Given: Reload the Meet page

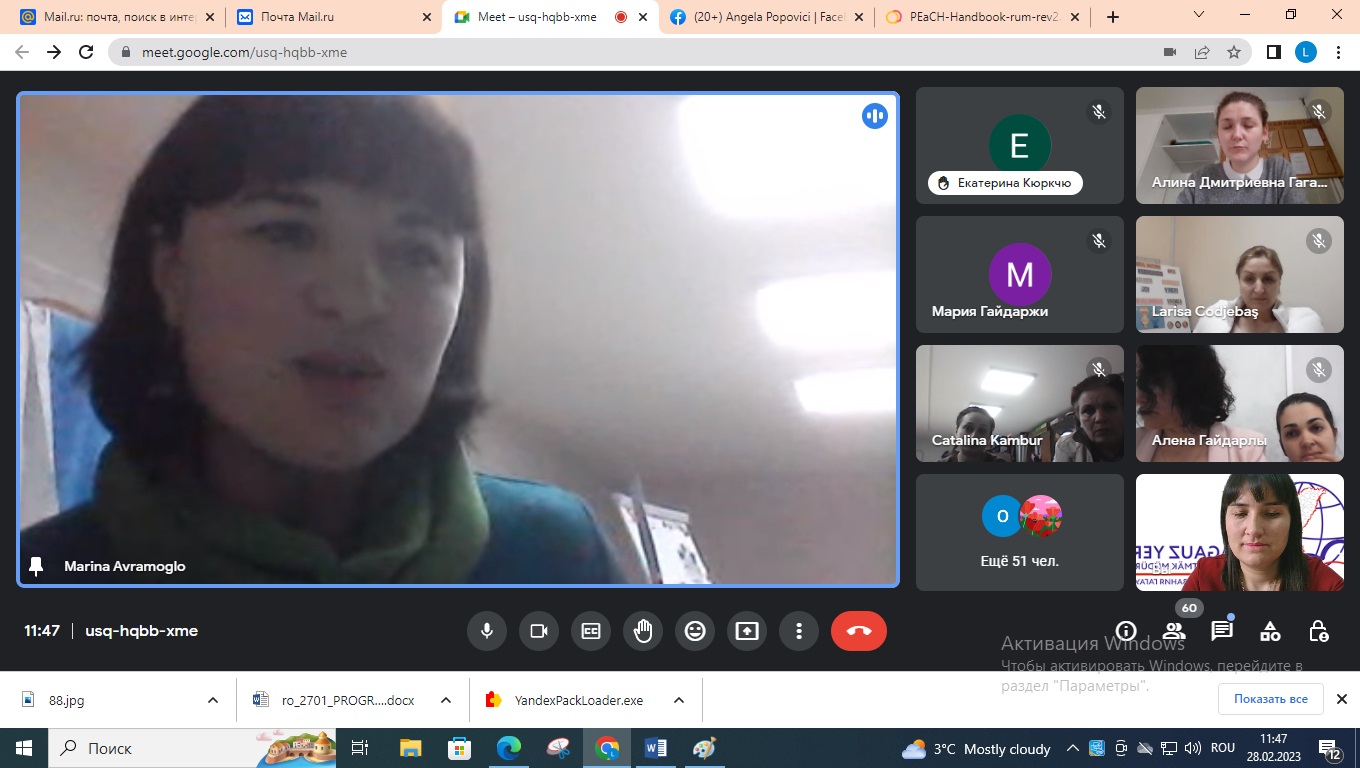Looking at the screenshot, I should pos(86,52).
